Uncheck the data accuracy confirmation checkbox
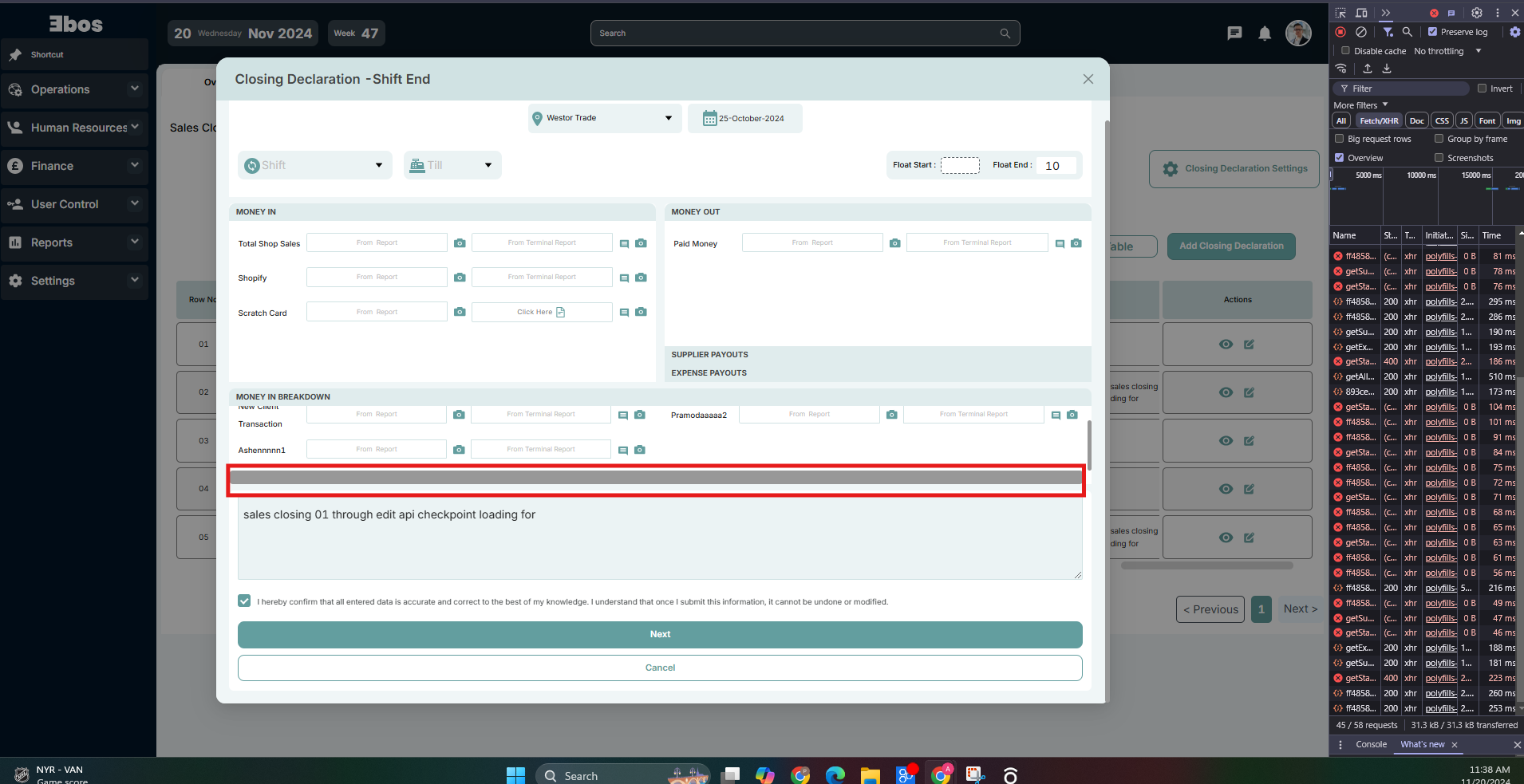This screenshot has width=1524, height=784. 244,601
